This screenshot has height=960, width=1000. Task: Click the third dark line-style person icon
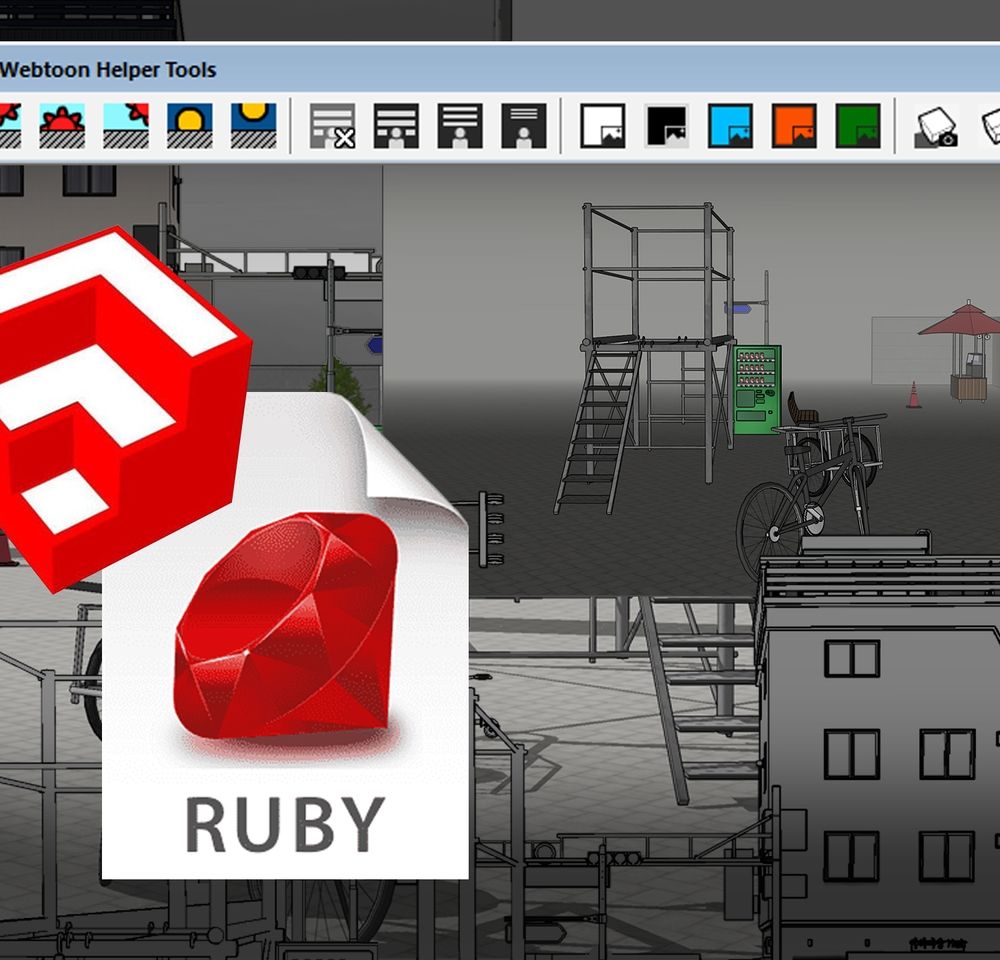524,126
